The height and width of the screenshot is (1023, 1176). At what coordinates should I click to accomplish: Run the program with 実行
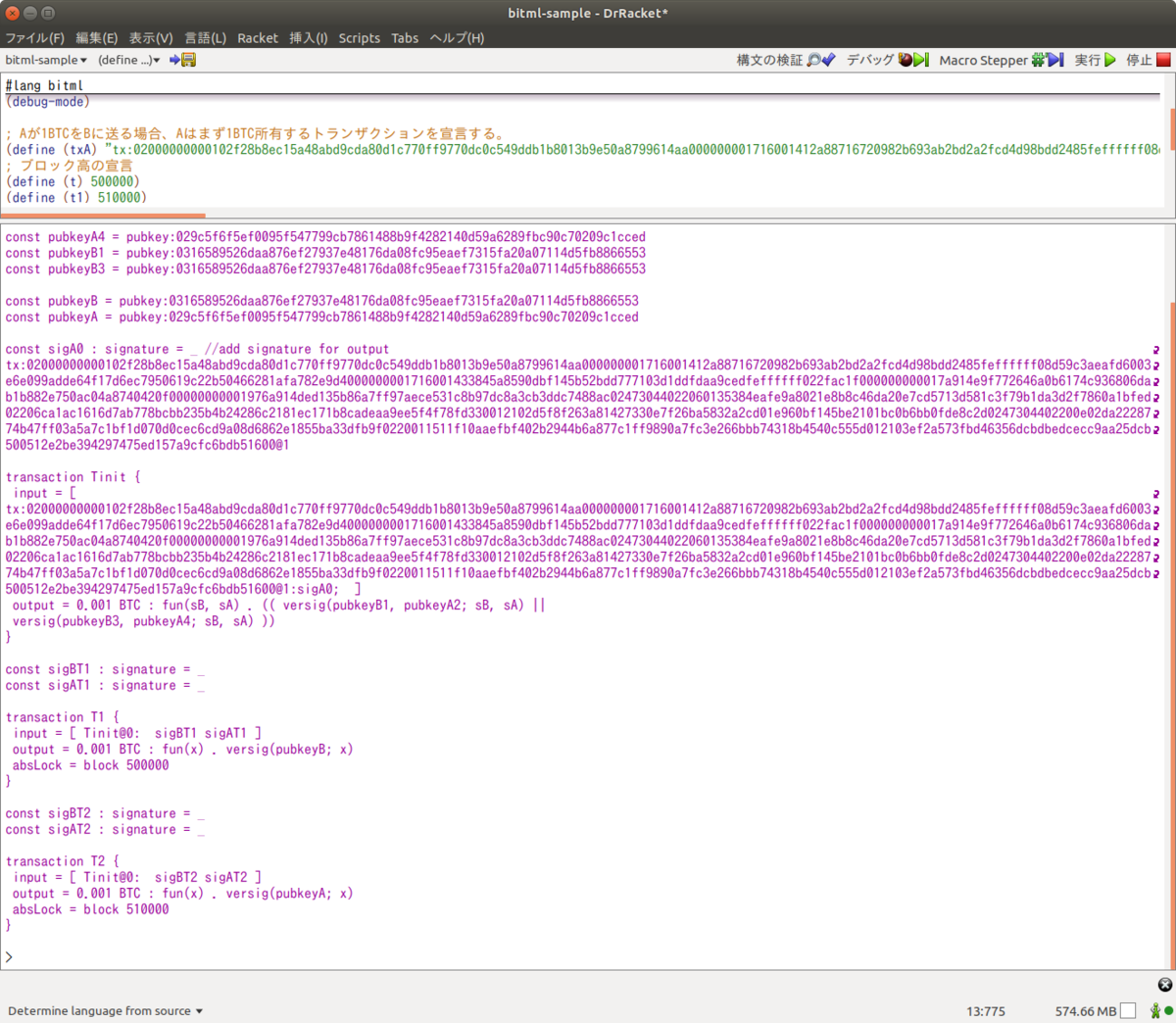[1095, 60]
